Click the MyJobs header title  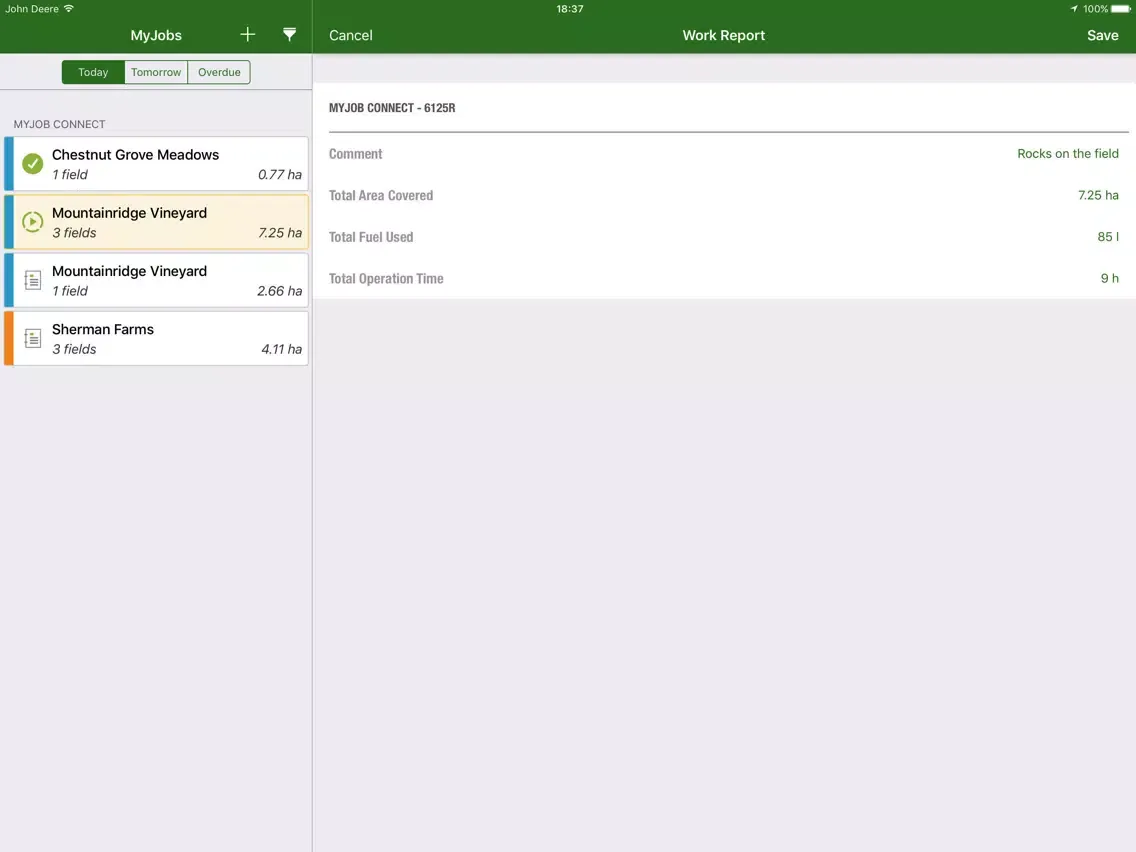(156, 36)
